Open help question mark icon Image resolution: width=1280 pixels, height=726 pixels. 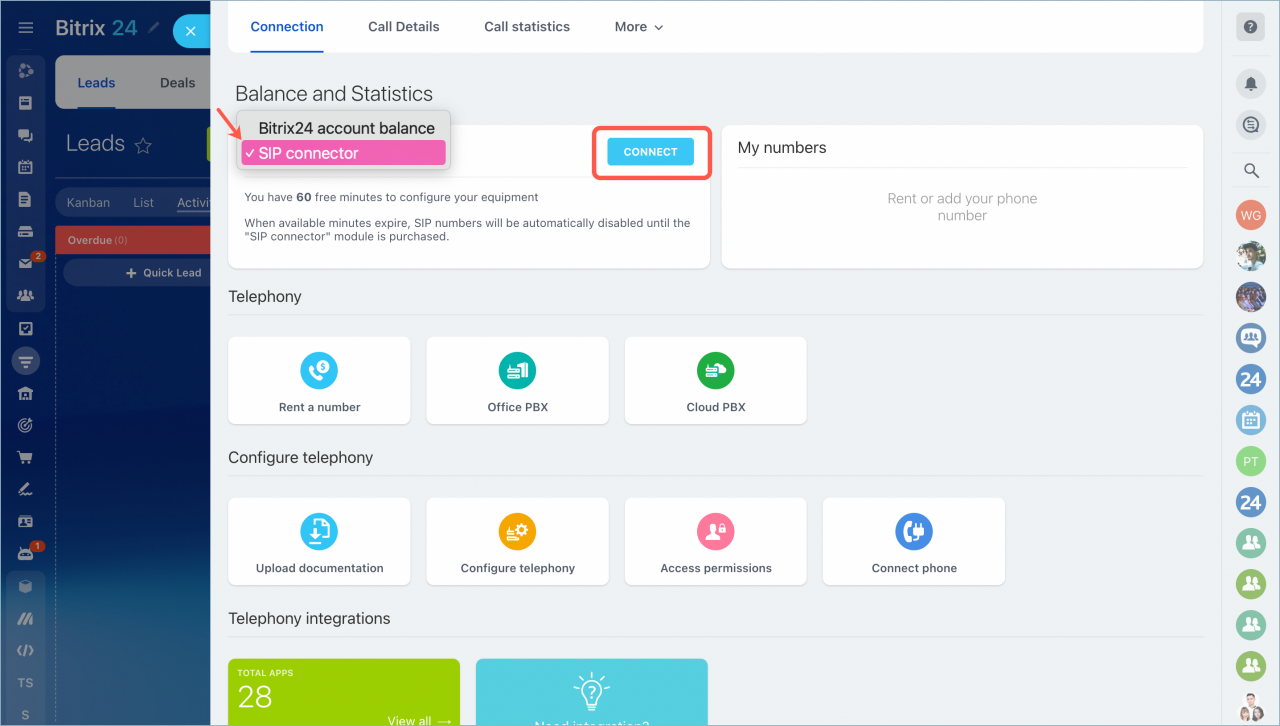(1250, 27)
